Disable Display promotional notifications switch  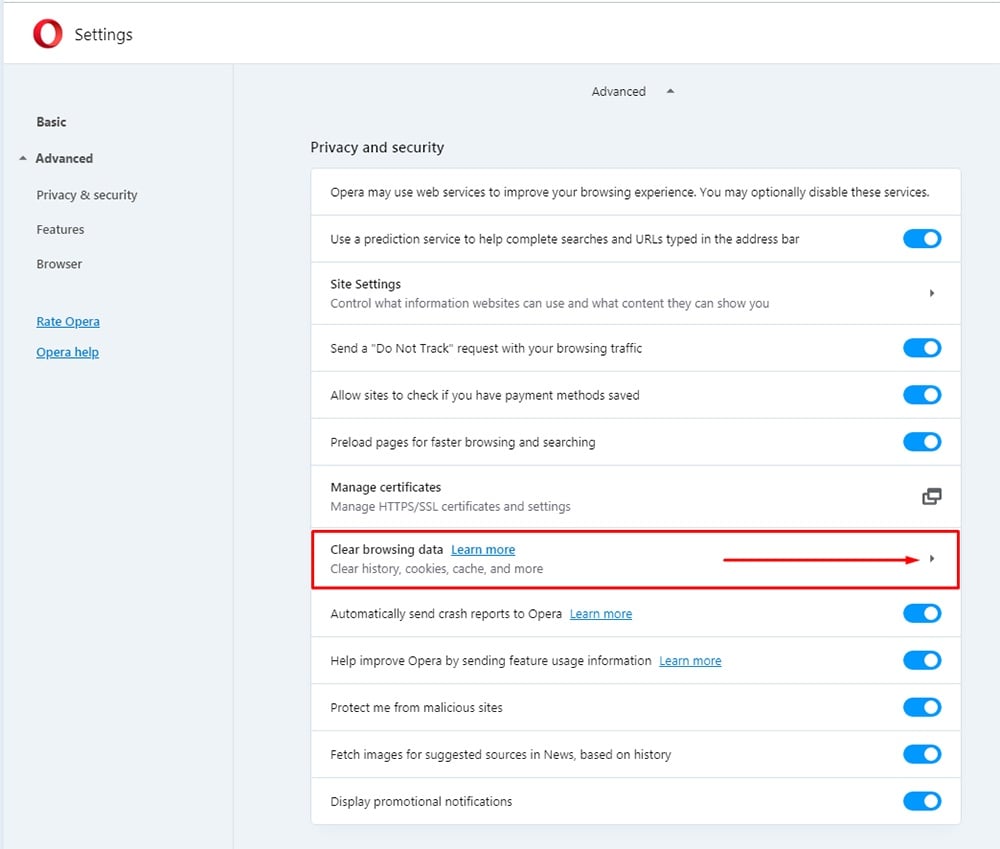[x=922, y=801]
